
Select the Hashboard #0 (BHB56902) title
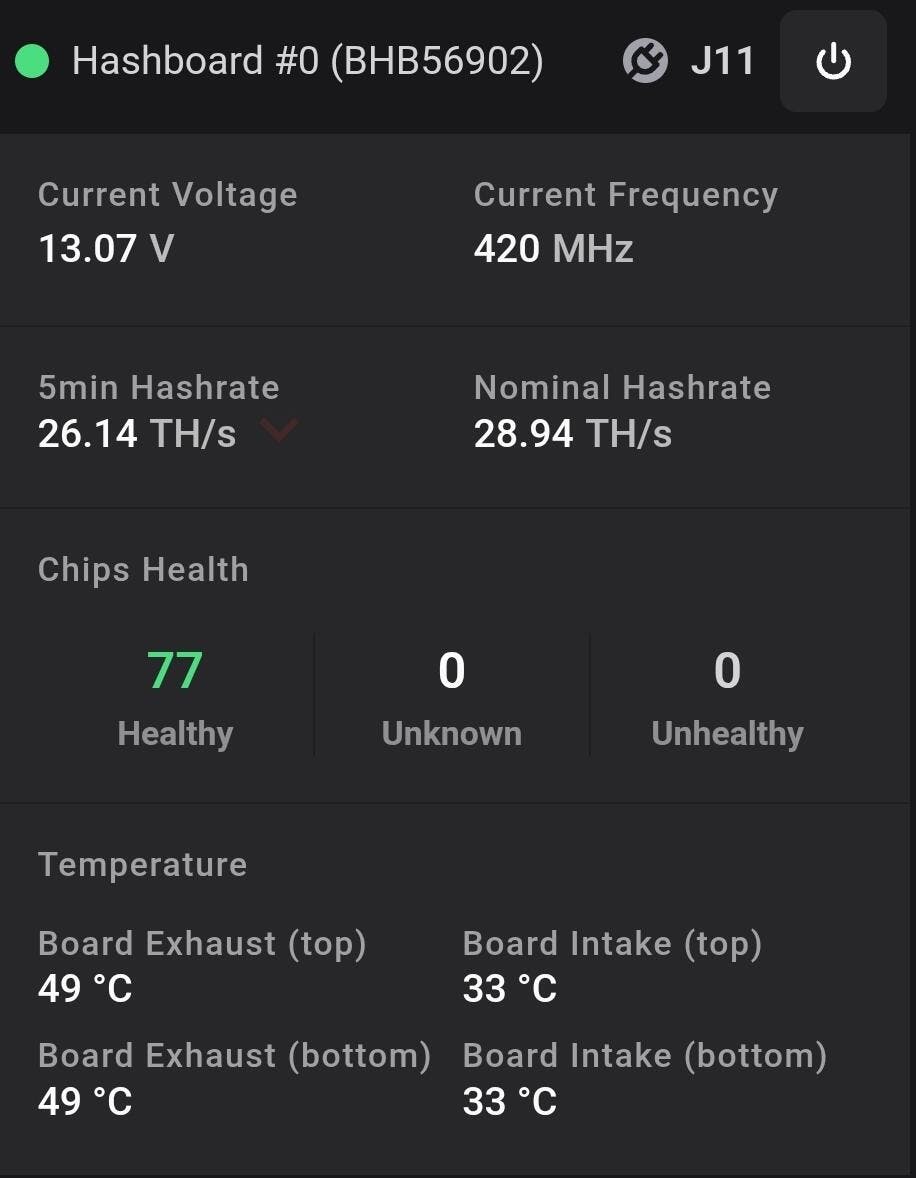307,61
